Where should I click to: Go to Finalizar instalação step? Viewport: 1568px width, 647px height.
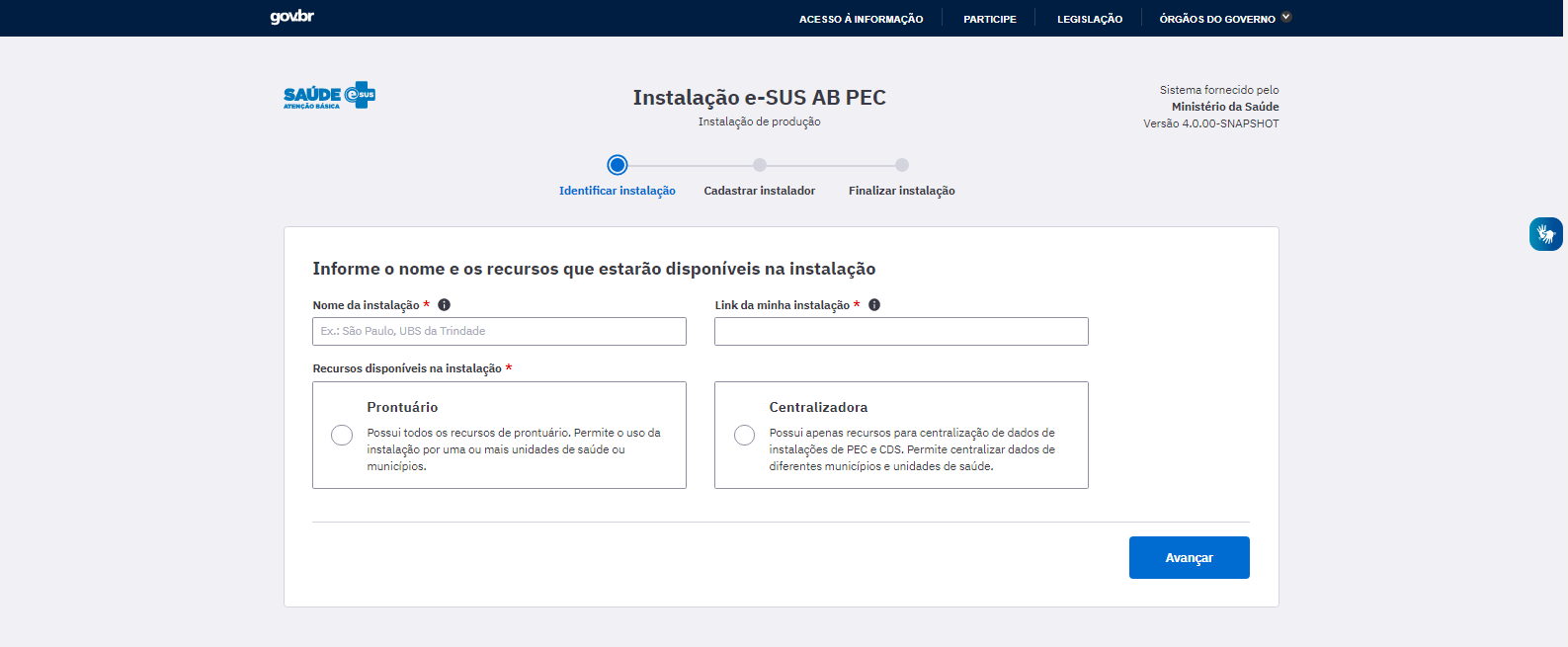point(902,191)
